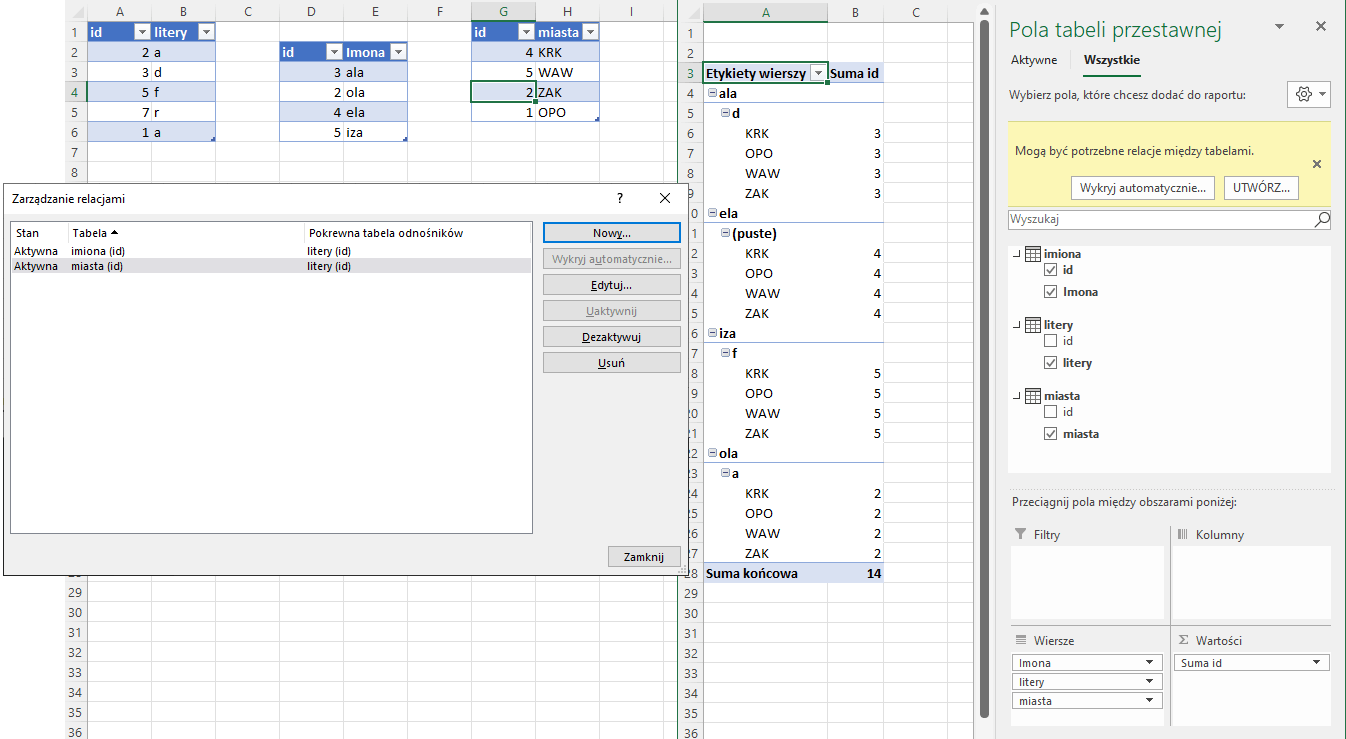1346x739 pixels.
Task: Click the Usuń button
Action: [x=612, y=363]
